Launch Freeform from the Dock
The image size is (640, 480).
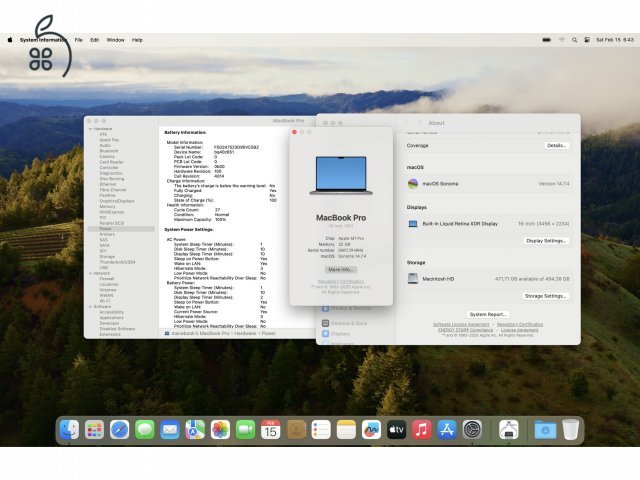[371, 430]
